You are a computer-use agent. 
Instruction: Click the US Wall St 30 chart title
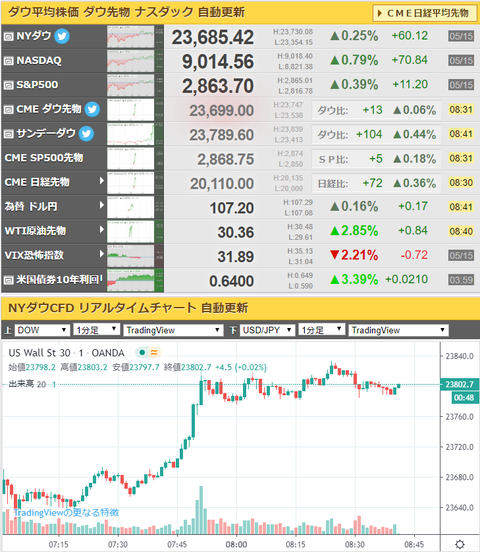click(x=66, y=353)
